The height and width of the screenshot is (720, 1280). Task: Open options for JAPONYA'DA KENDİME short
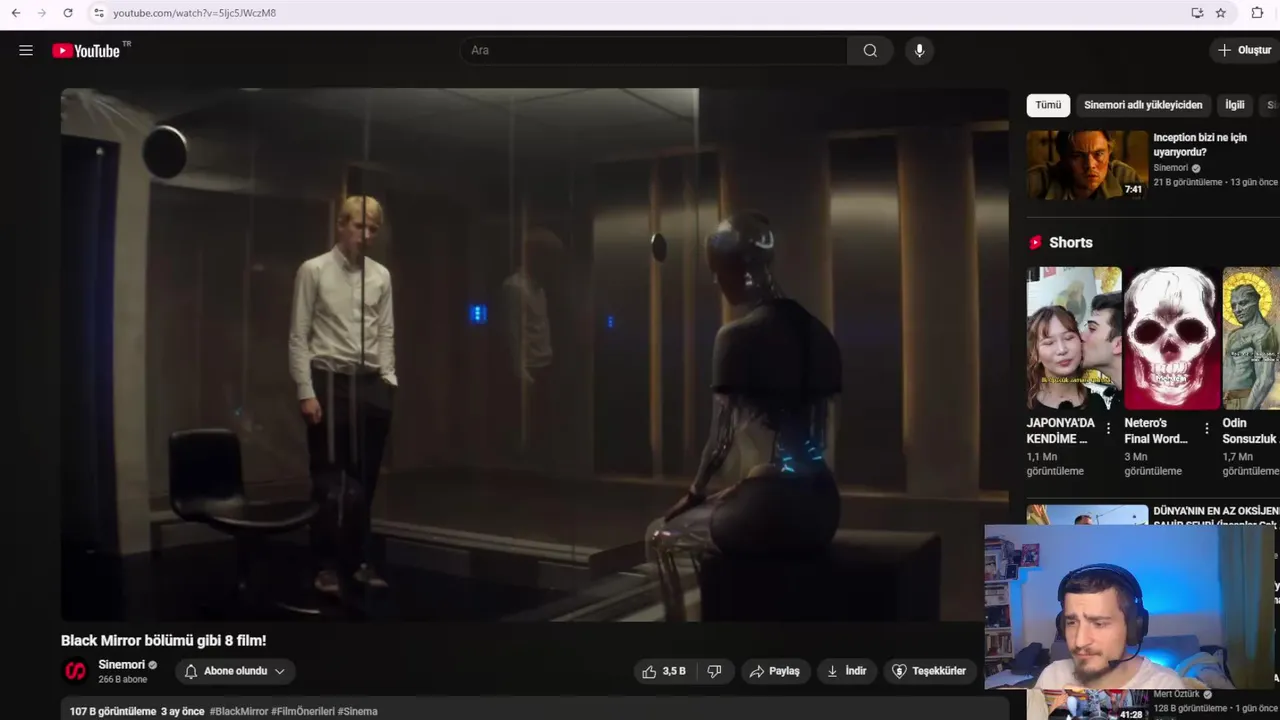(x=1108, y=428)
